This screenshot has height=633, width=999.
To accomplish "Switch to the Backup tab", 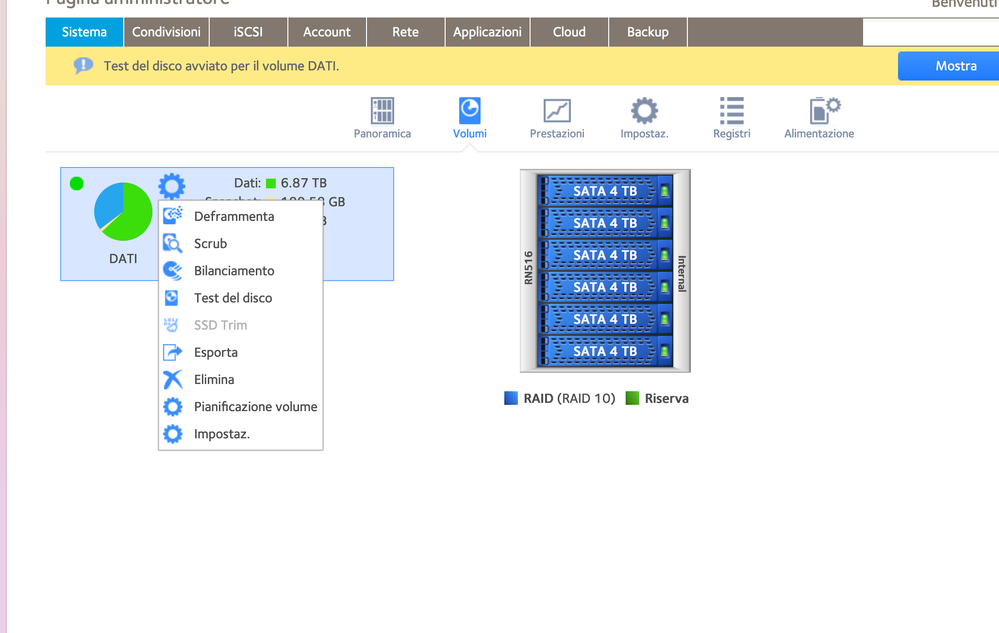I will pos(647,32).
